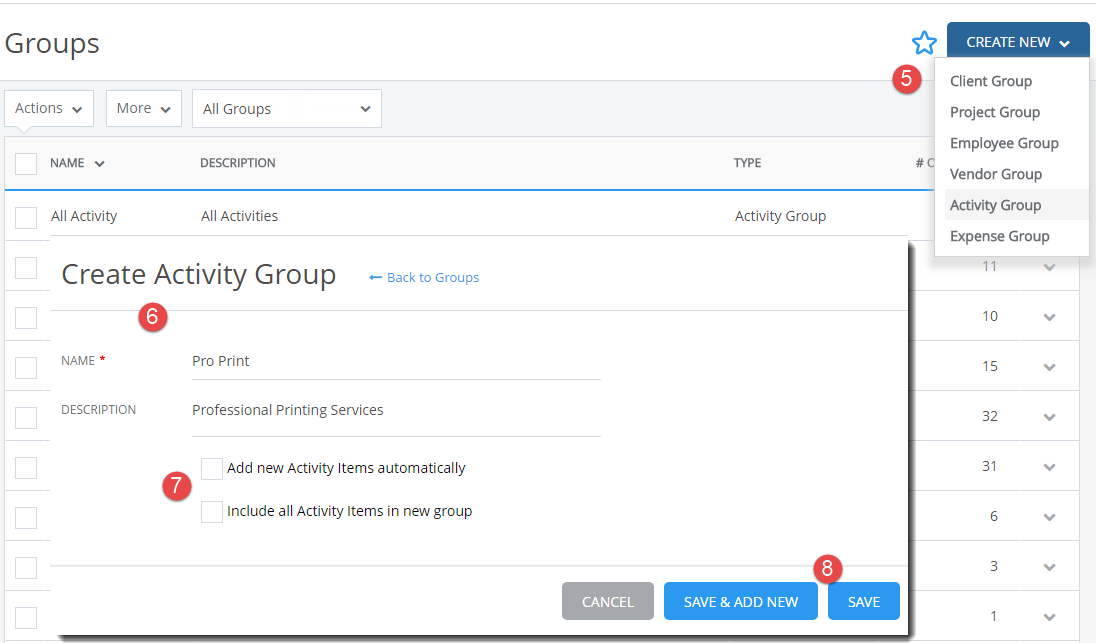
Task: Click the DESCRIPTION column header
Action: (238, 163)
